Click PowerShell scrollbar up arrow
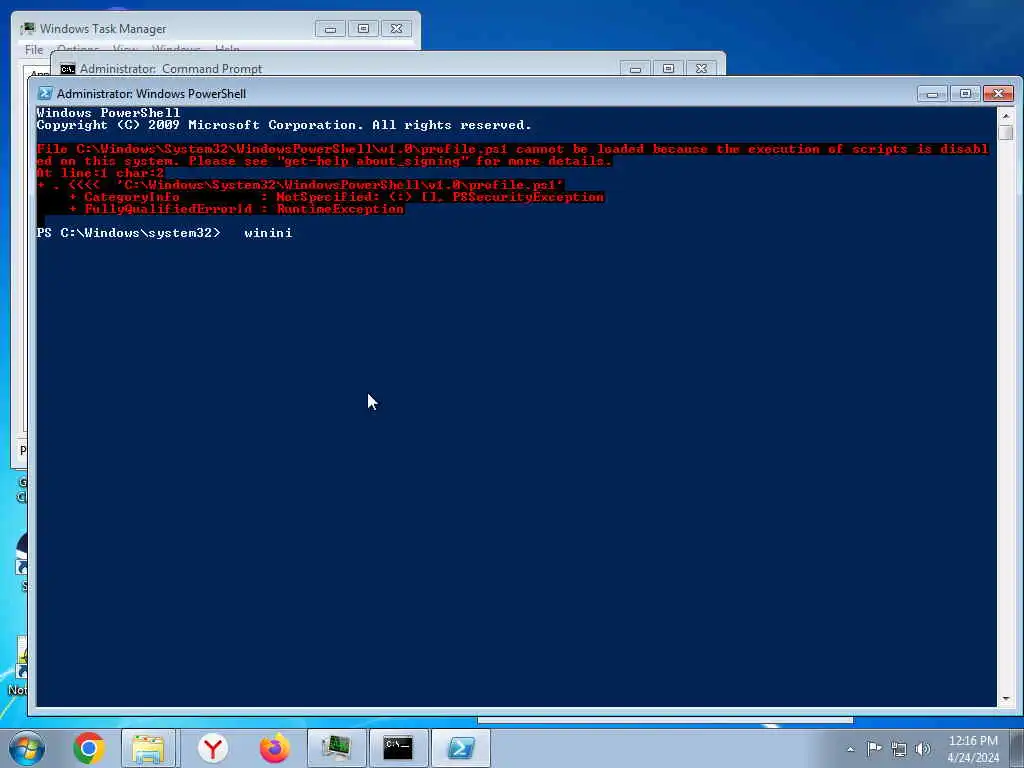Screen dimensions: 1024x768 1006,116
